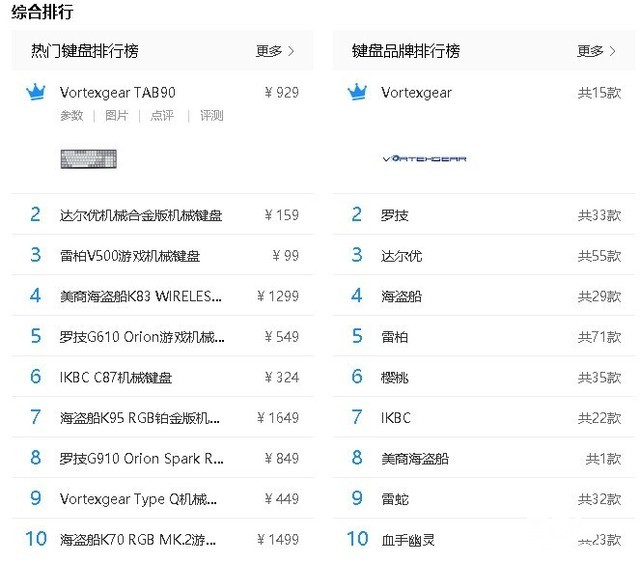The width and height of the screenshot is (640, 563).
Task: Click price ¥ 1299
Action: click(x=278, y=296)
